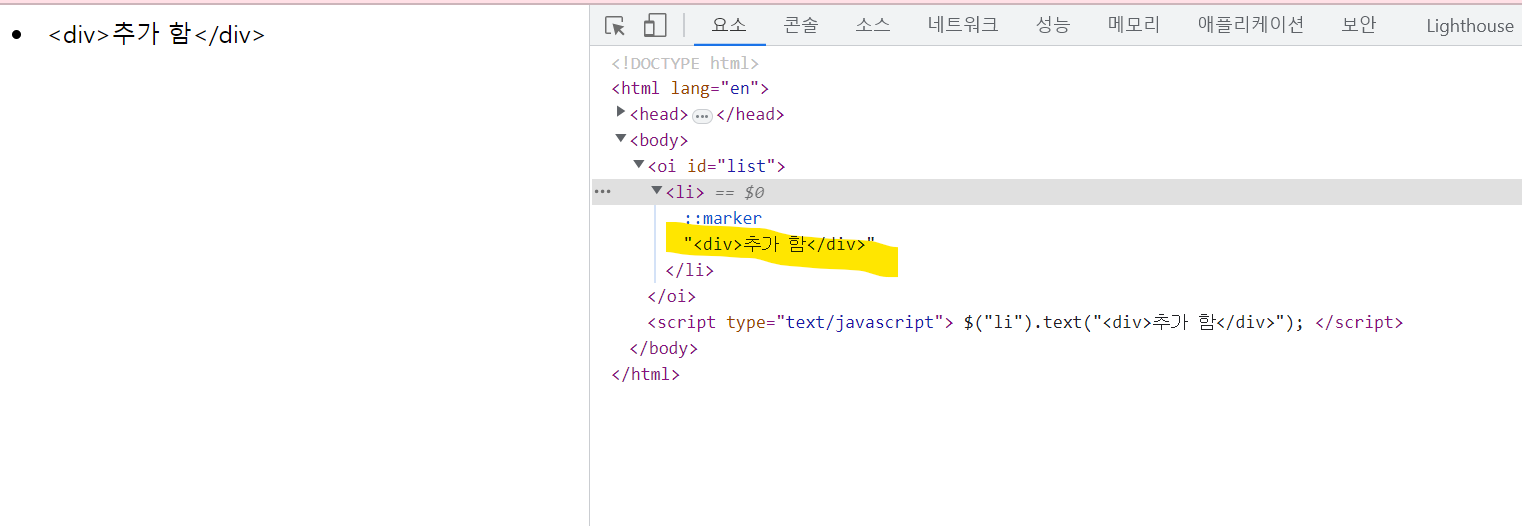The width and height of the screenshot is (1522, 526).
Task: Select the ::marker pseudo-element row
Action: pos(723,218)
